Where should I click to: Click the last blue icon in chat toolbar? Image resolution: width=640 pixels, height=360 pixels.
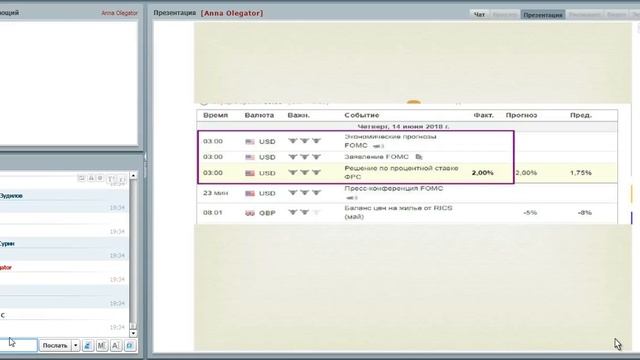(x=130, y=345)
